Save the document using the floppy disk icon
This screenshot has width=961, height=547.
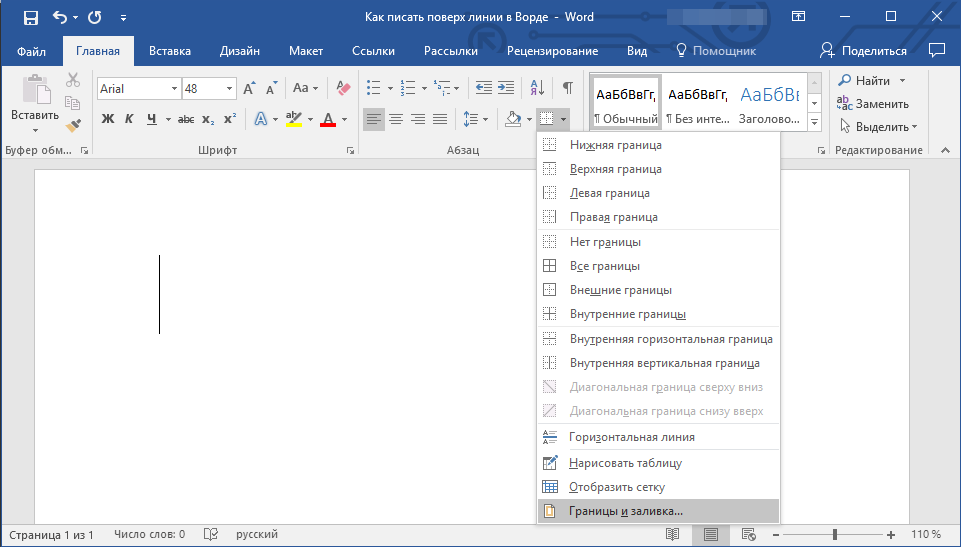click(30, 18)
